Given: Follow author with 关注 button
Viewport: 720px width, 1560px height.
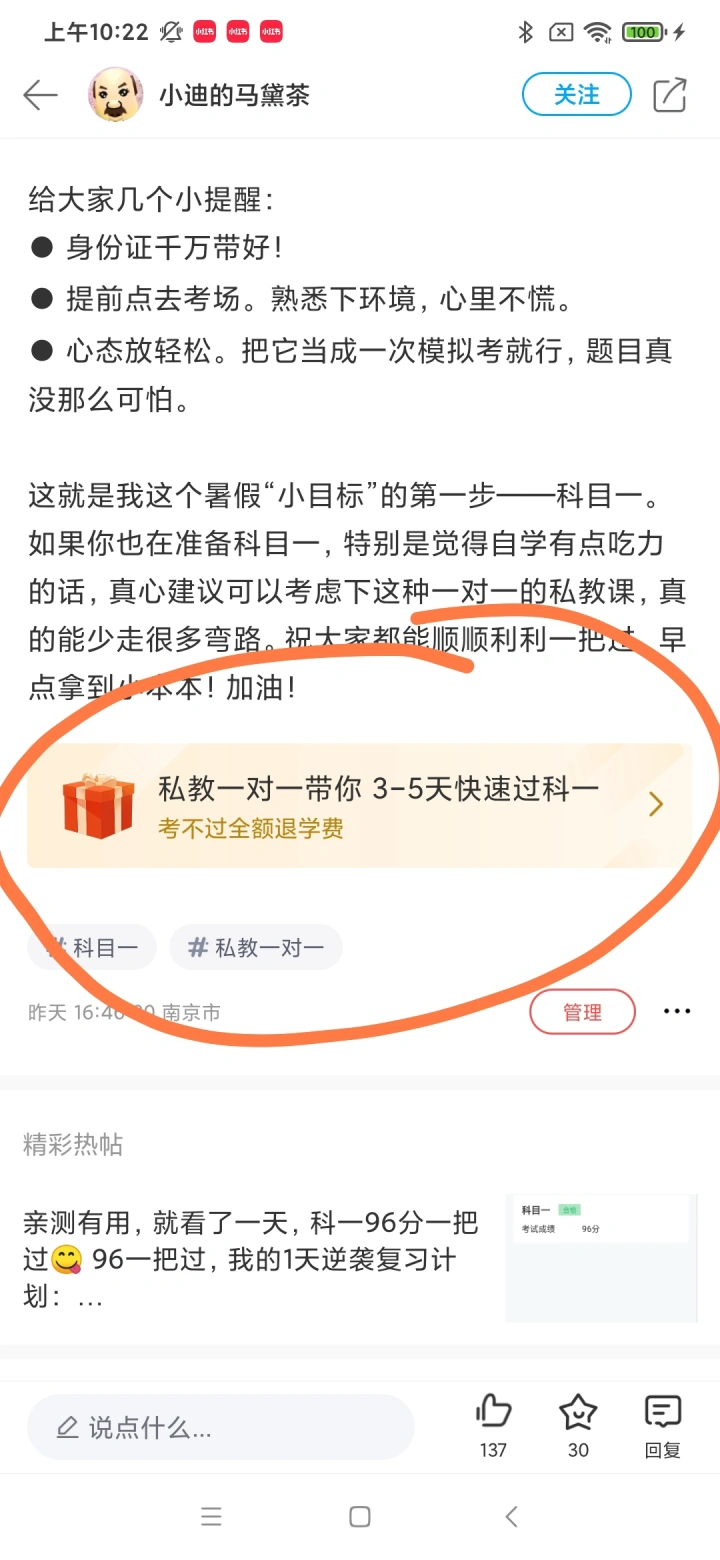Looking at the screenshot, I should pos(577,95).
